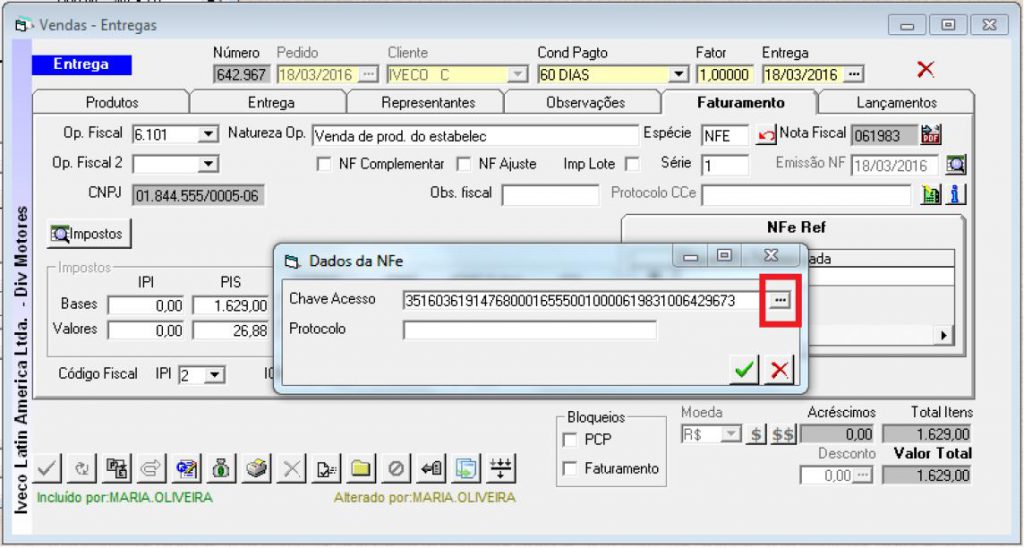The image size is (1024, 548).
Task: Click the Impostos button
Action: 89,234
